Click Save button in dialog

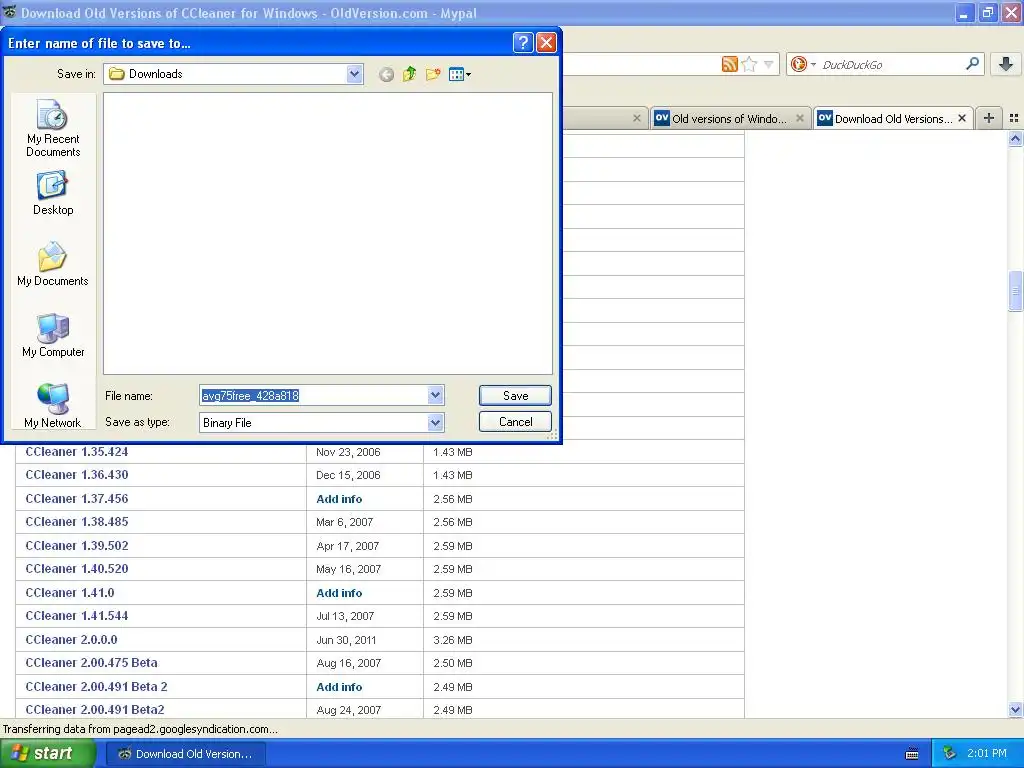click(515, 395)
